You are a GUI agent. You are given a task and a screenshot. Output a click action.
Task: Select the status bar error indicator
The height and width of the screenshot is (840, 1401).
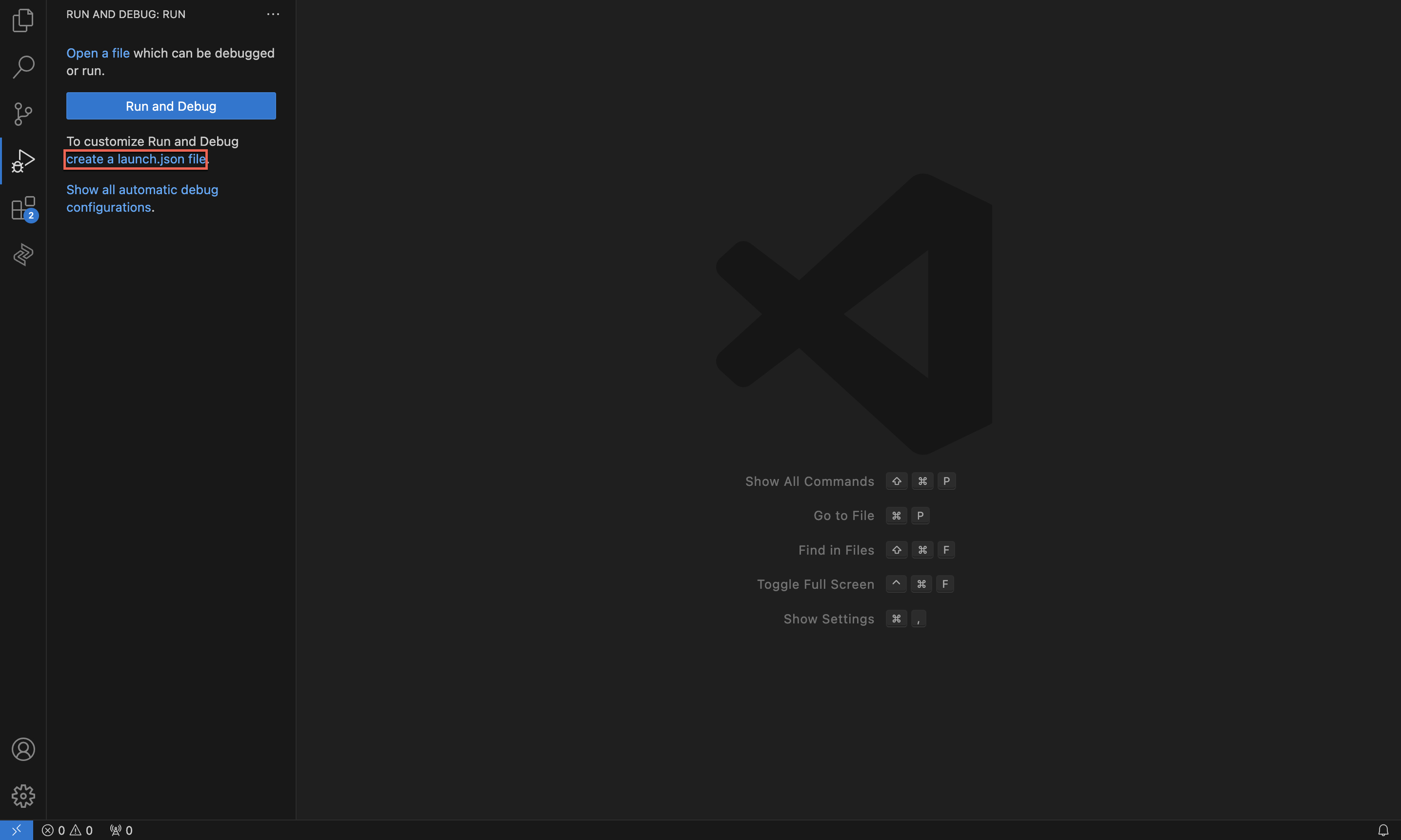tap(53, 829)
